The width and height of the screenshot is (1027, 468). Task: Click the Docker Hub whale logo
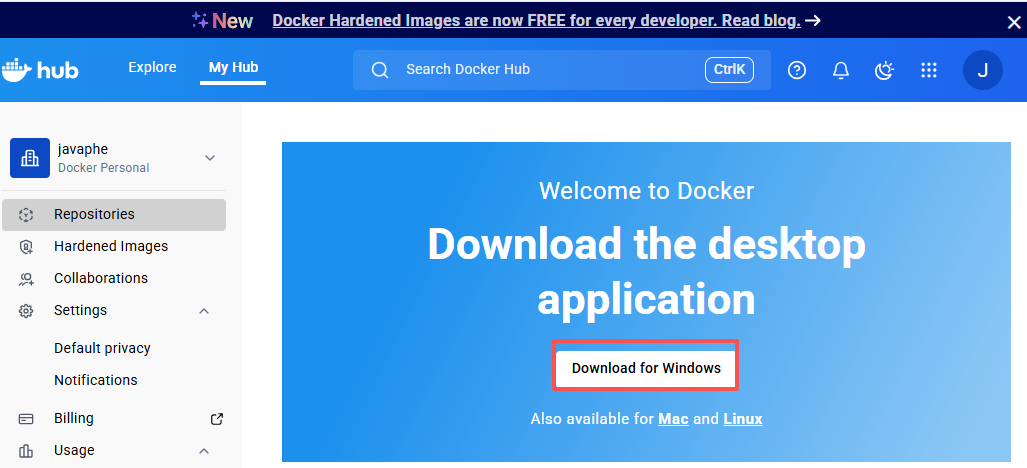tap(41, 69)
